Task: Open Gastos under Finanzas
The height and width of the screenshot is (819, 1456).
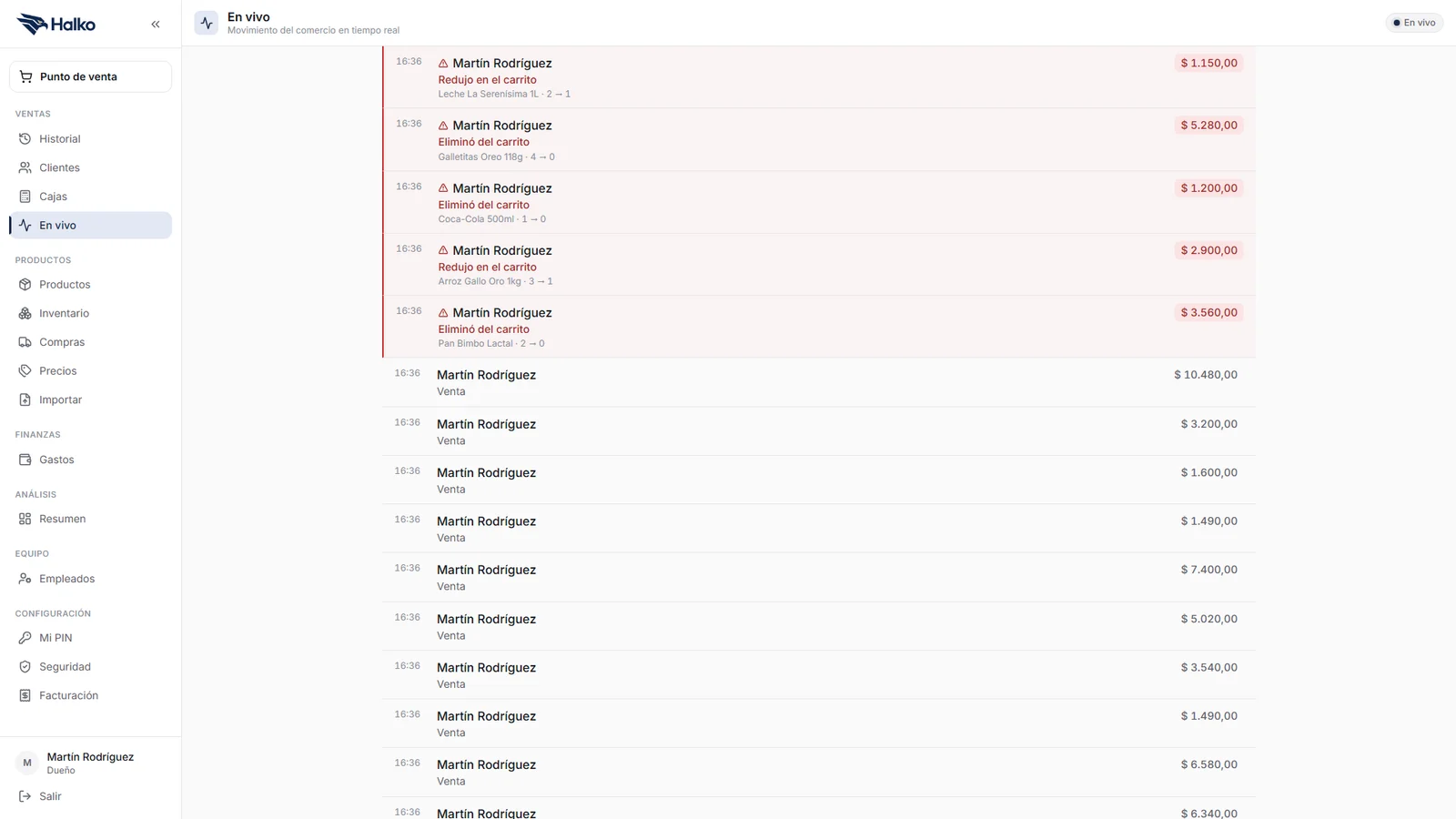Action: (90, 460)
